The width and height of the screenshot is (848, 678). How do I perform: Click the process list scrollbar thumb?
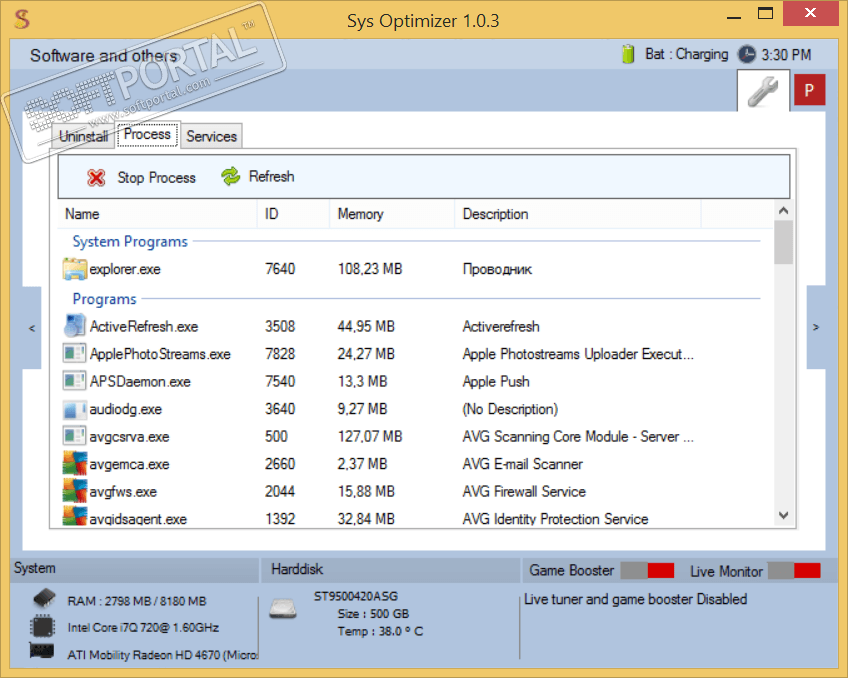(x=784, y=242)
